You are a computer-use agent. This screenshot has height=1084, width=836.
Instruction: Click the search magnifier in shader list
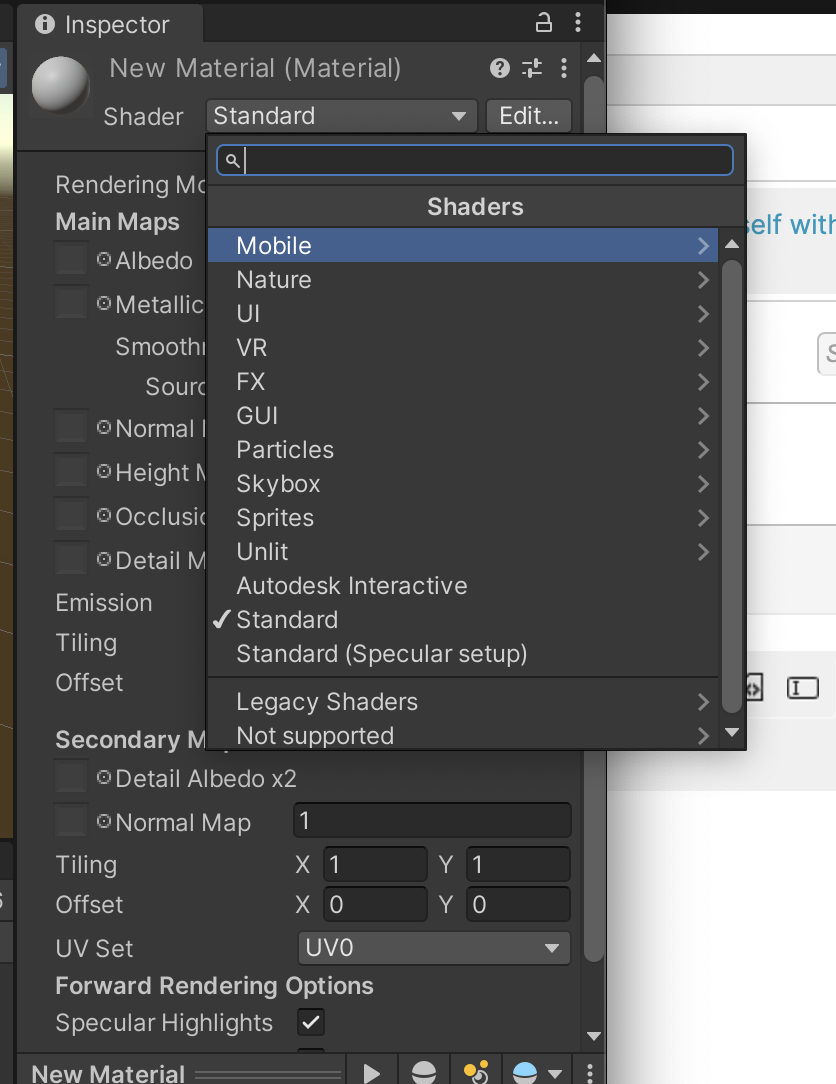tap(231, 160)
